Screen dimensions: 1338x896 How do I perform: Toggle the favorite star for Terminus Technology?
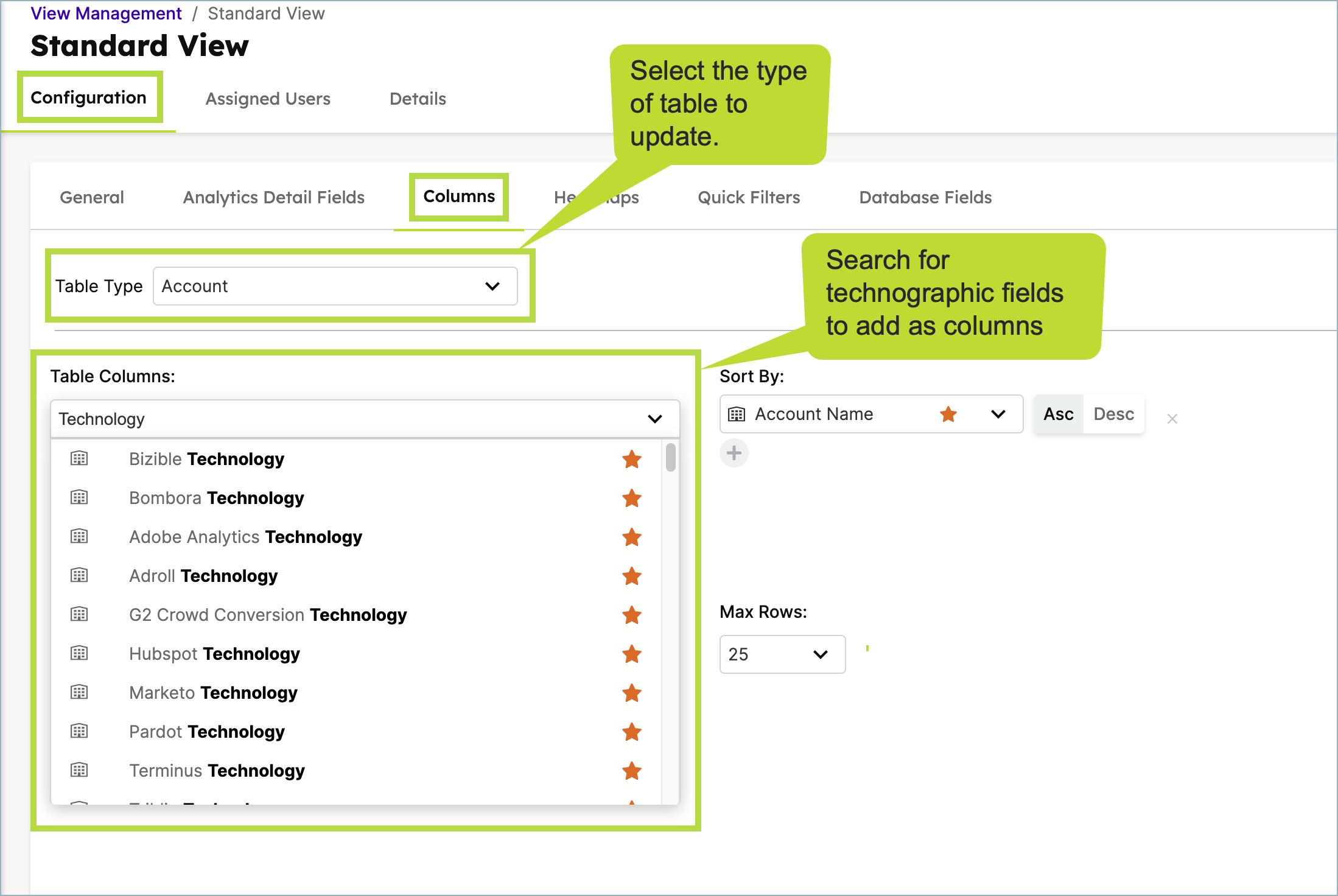pyautogui.click(x=632, y=771)
